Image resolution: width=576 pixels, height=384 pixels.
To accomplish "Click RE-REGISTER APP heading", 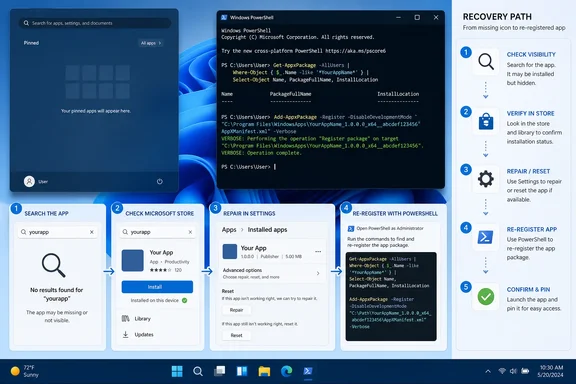I will point(532,229).
